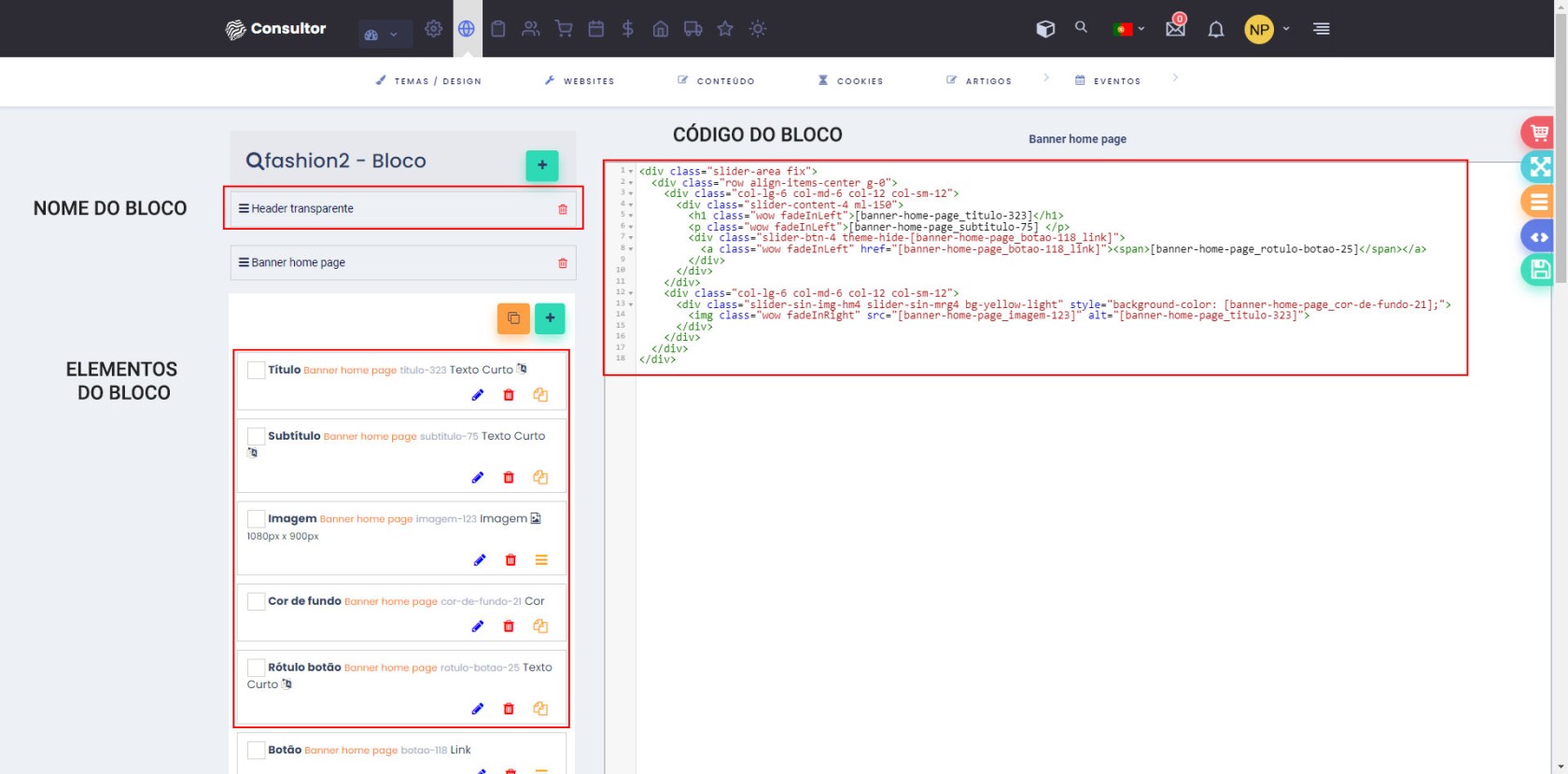This screenshot has width=1568, height=774.
Task: Click the sun brightness icon
Action: (758, 29)
